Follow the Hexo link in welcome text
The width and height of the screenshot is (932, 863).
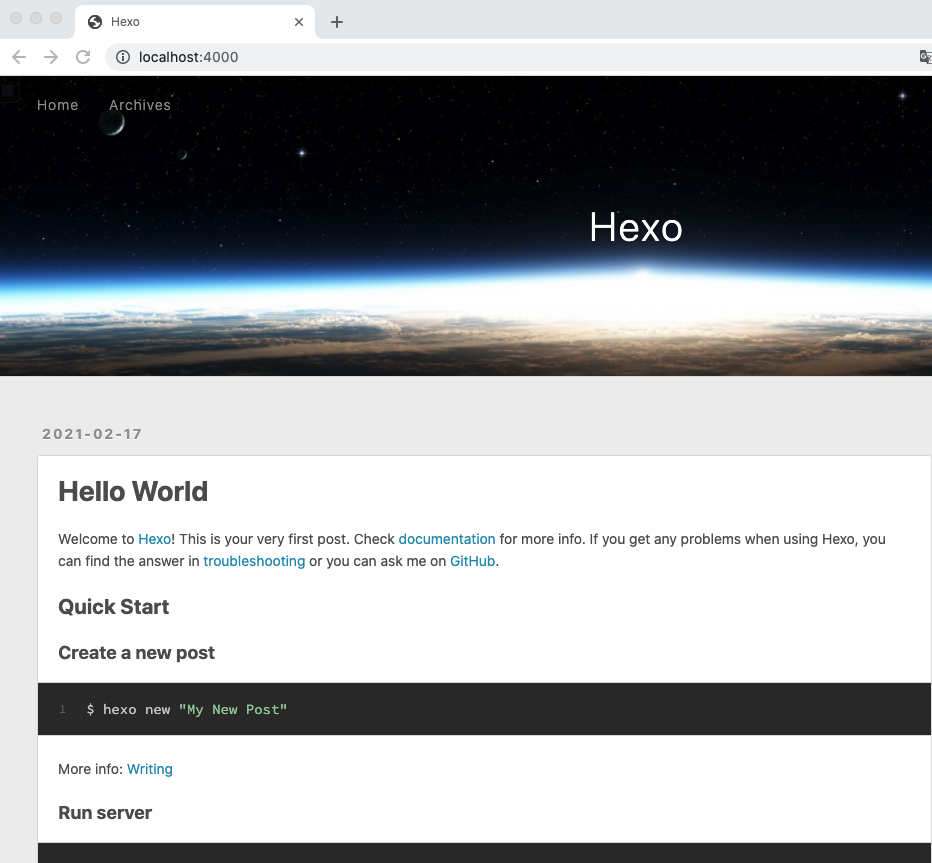[x=155, y=539]
